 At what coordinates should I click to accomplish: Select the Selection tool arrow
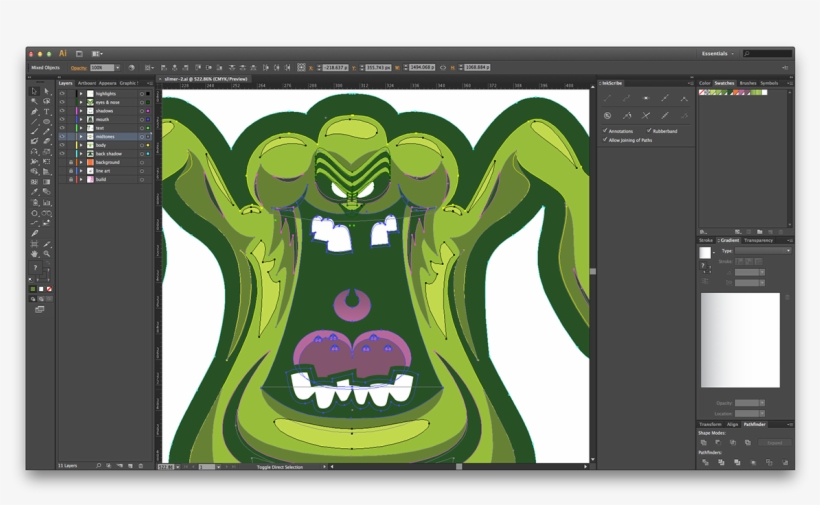tap(35, 91)
